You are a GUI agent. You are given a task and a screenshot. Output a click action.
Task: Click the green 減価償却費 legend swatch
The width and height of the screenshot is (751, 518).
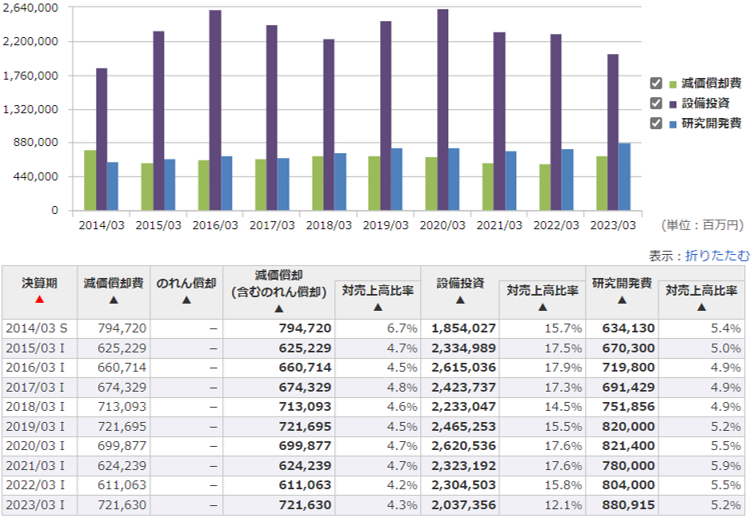click(674, 84)
